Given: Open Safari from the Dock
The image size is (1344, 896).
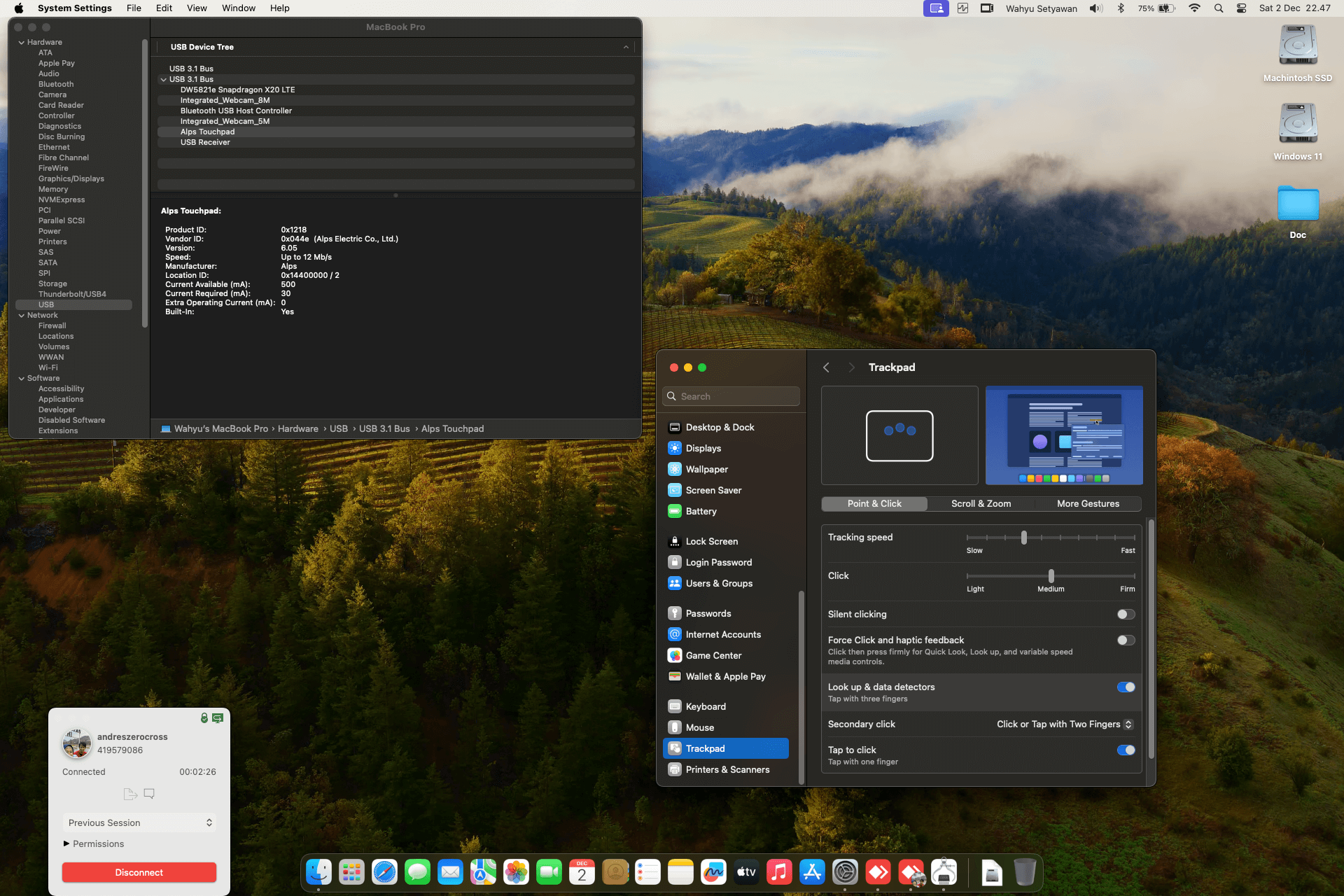Looking at the screenshot, I should tap(384, 872).
